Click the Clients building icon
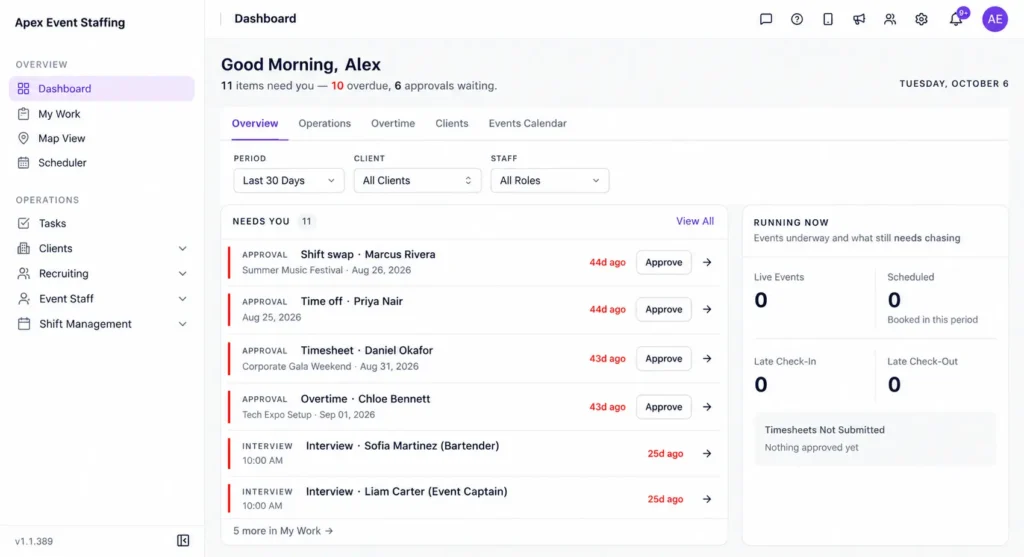Viewport: 1024px width, 557px height. 24,248
